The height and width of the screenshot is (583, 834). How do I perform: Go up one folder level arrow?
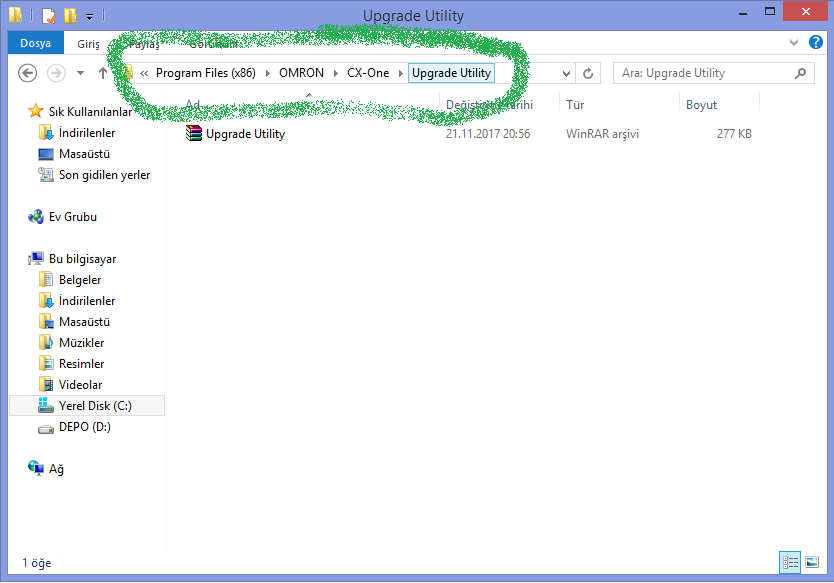[x=103, y=73]
